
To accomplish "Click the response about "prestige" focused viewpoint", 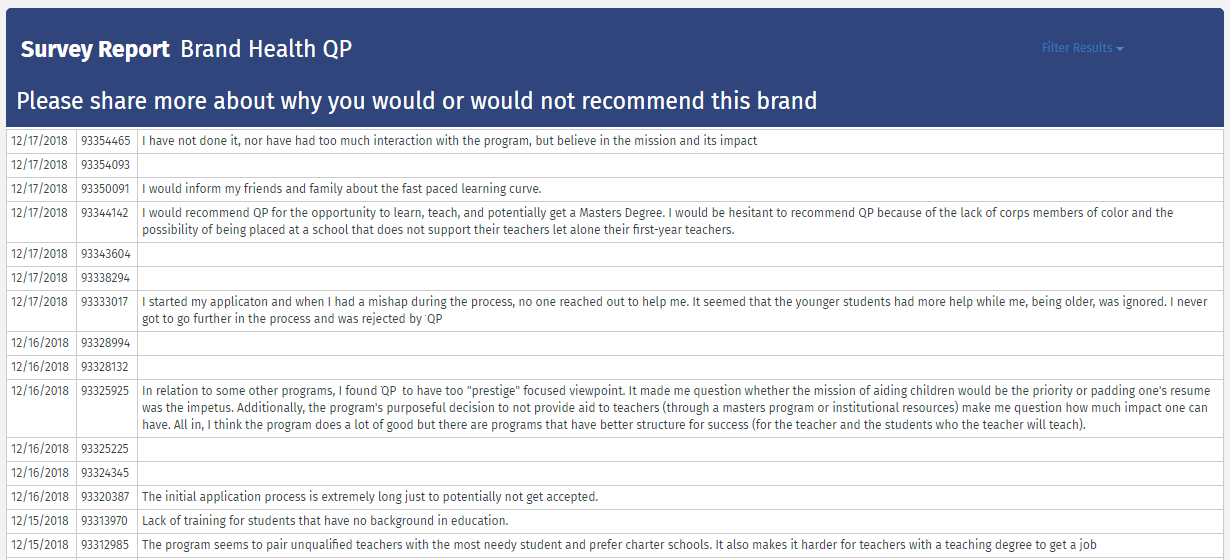I will pyautogui.click(x=675, y=408).
